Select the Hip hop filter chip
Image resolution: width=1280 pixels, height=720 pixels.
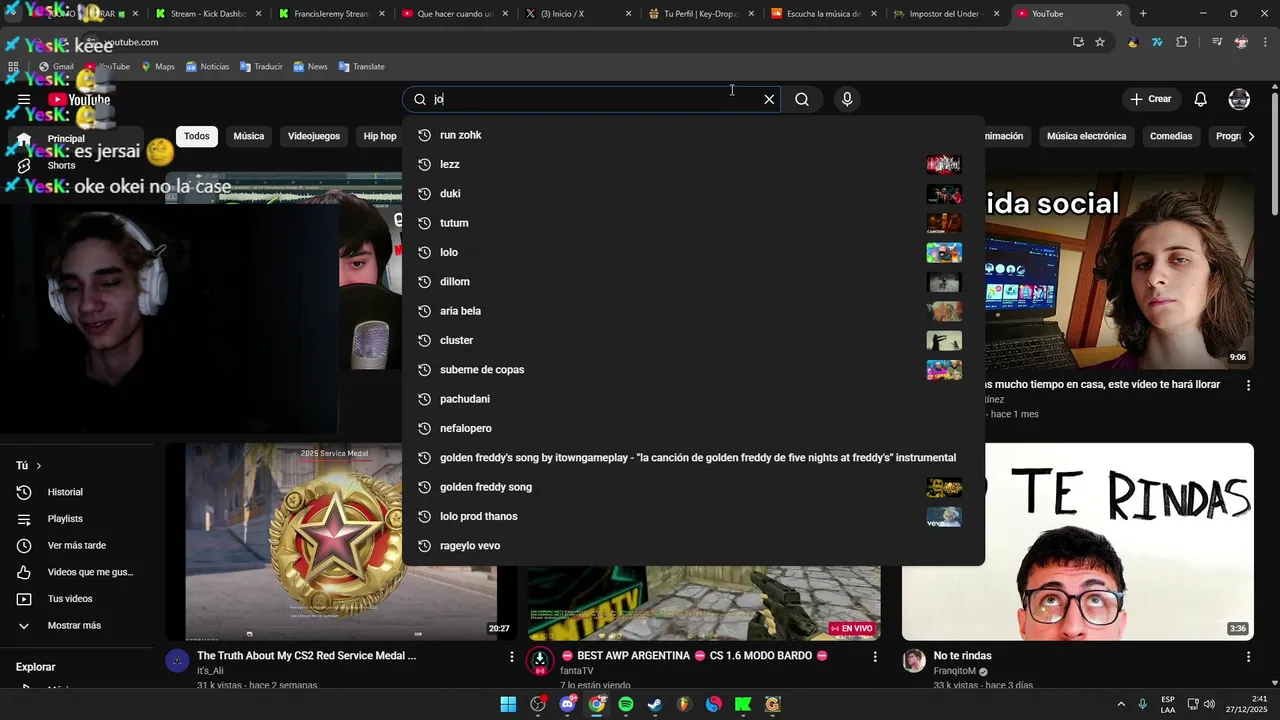tap(380, 136)
